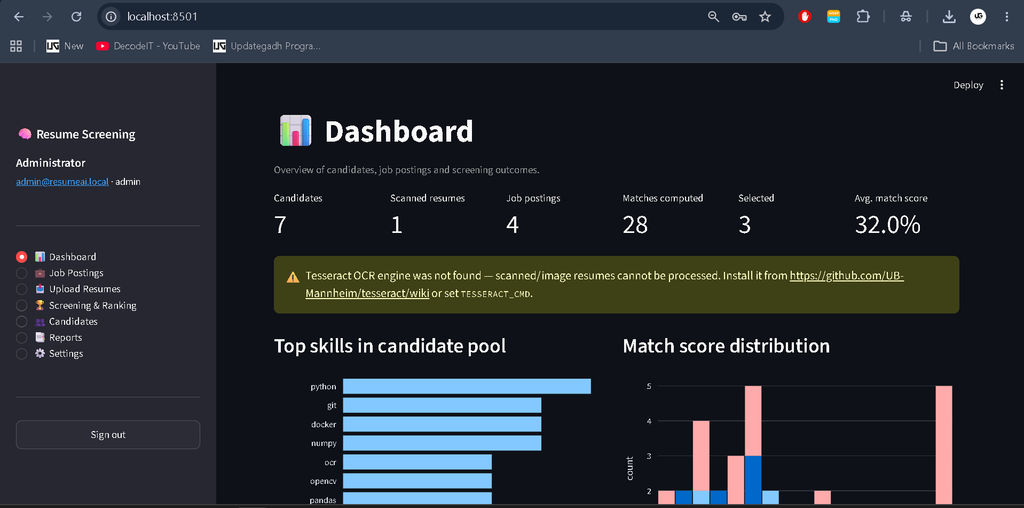Open the zoom magnifier in address bar
Screen dimensions: 1024x508
[714, 17]
